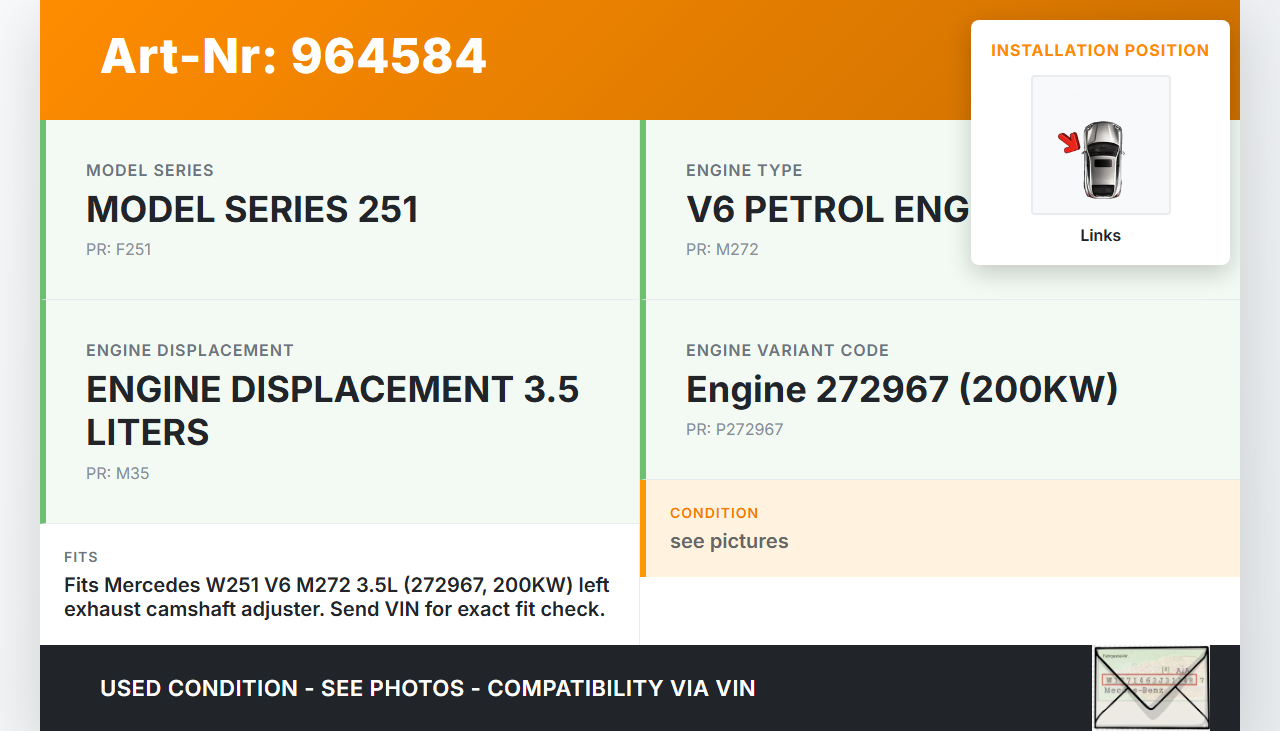Click the Engine Variant Code label
This screenshot has width=1280, height=731.
[787, 350]
